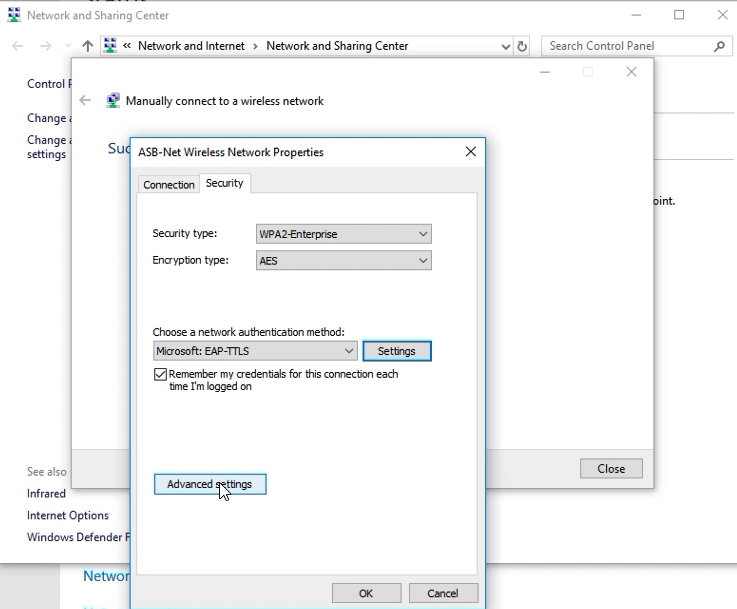The height and width of the screenshot is (609, 737).
Task: Click Change advanced sharing settings link
Action: 49,147
